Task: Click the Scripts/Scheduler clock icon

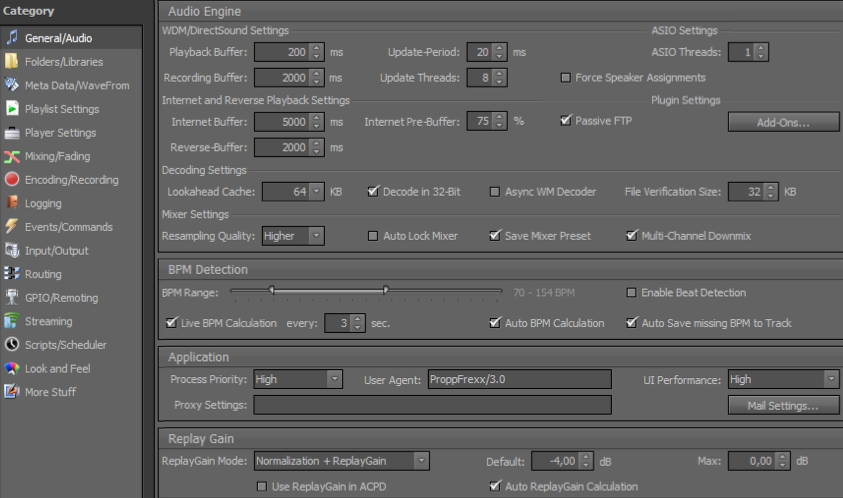Action: coord(12,345)
